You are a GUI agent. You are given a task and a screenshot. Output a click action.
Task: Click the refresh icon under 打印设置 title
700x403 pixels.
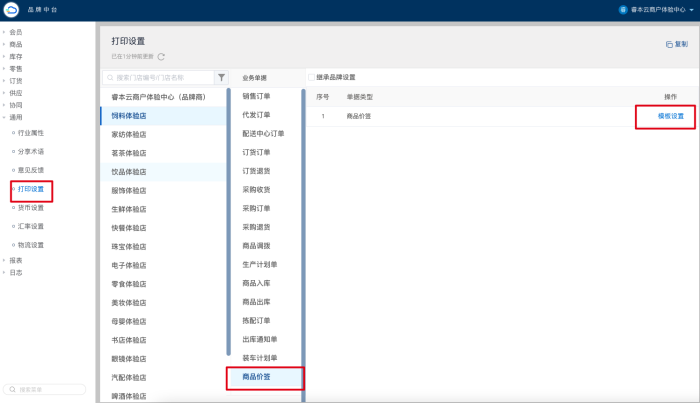161,57
